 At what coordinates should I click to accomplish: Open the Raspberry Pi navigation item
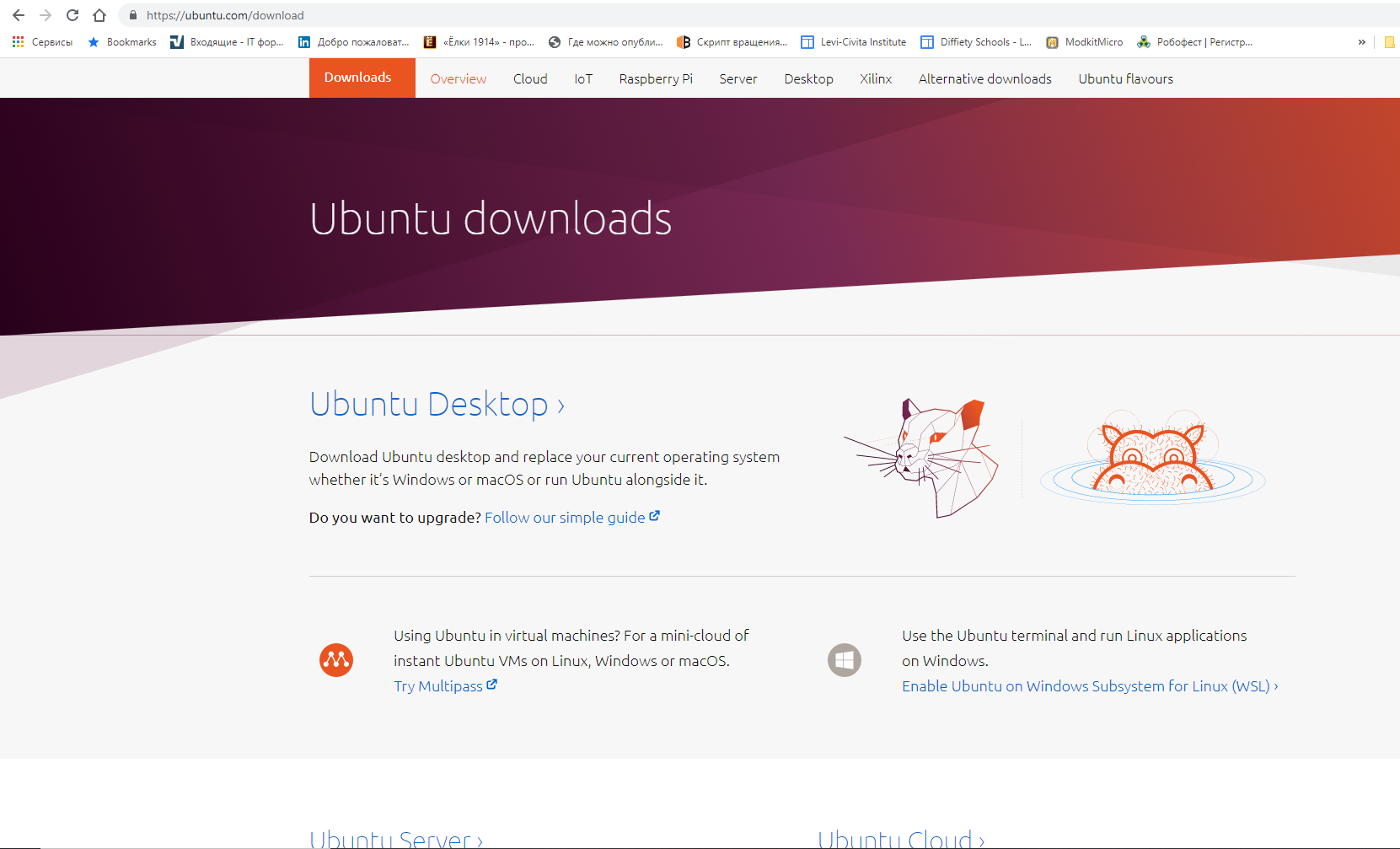pyautogui.click(x=656, y=78)
